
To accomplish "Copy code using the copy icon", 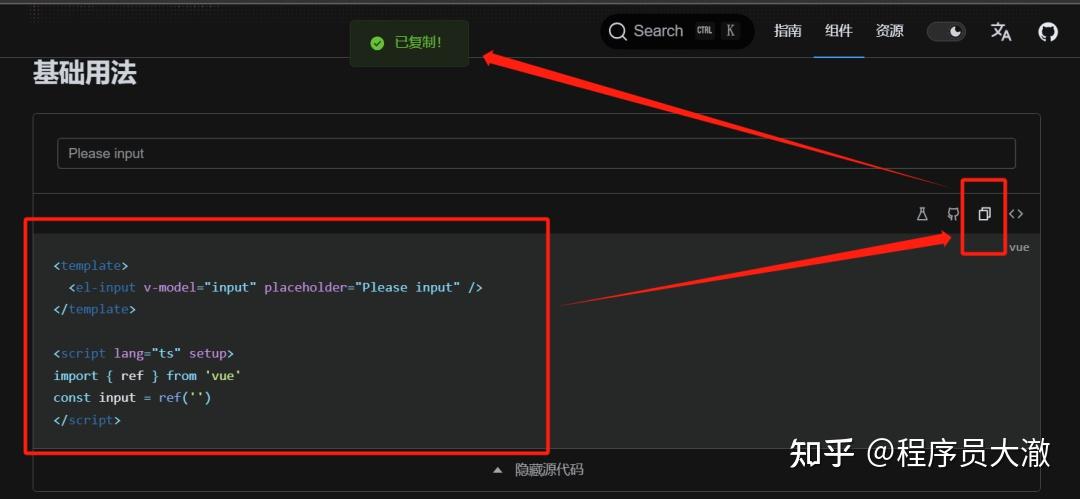I will 984,214.
